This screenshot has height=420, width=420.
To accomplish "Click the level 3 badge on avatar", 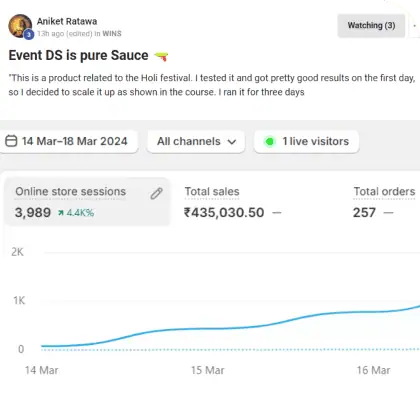I will 29,34.
